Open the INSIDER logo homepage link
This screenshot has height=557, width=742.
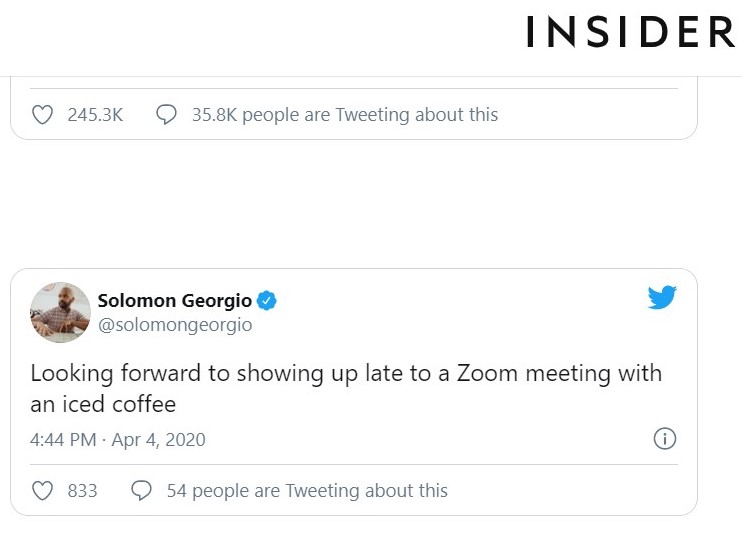[x=630, y=33]
